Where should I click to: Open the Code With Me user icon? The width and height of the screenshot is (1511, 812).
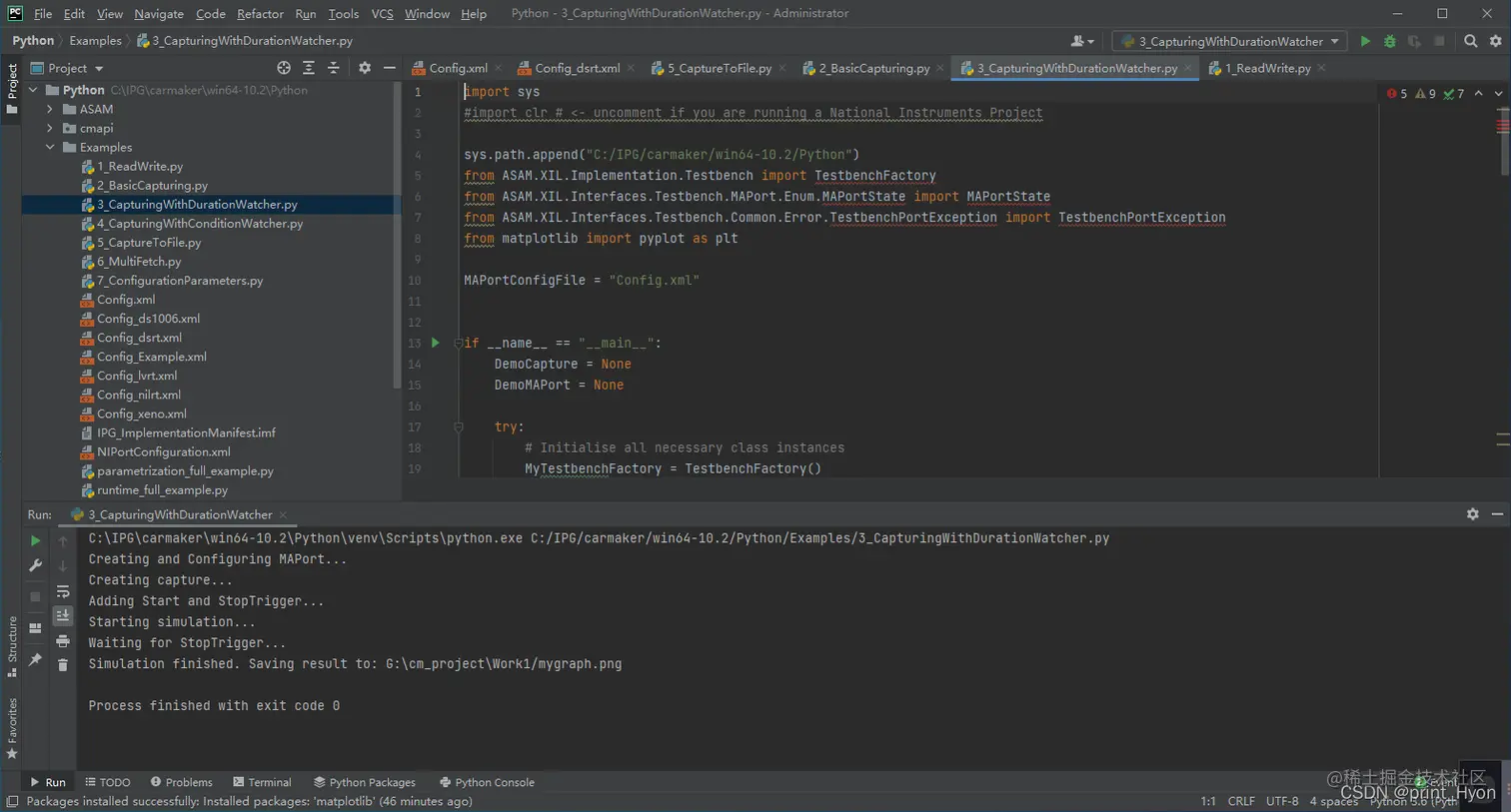(1082, 41)
